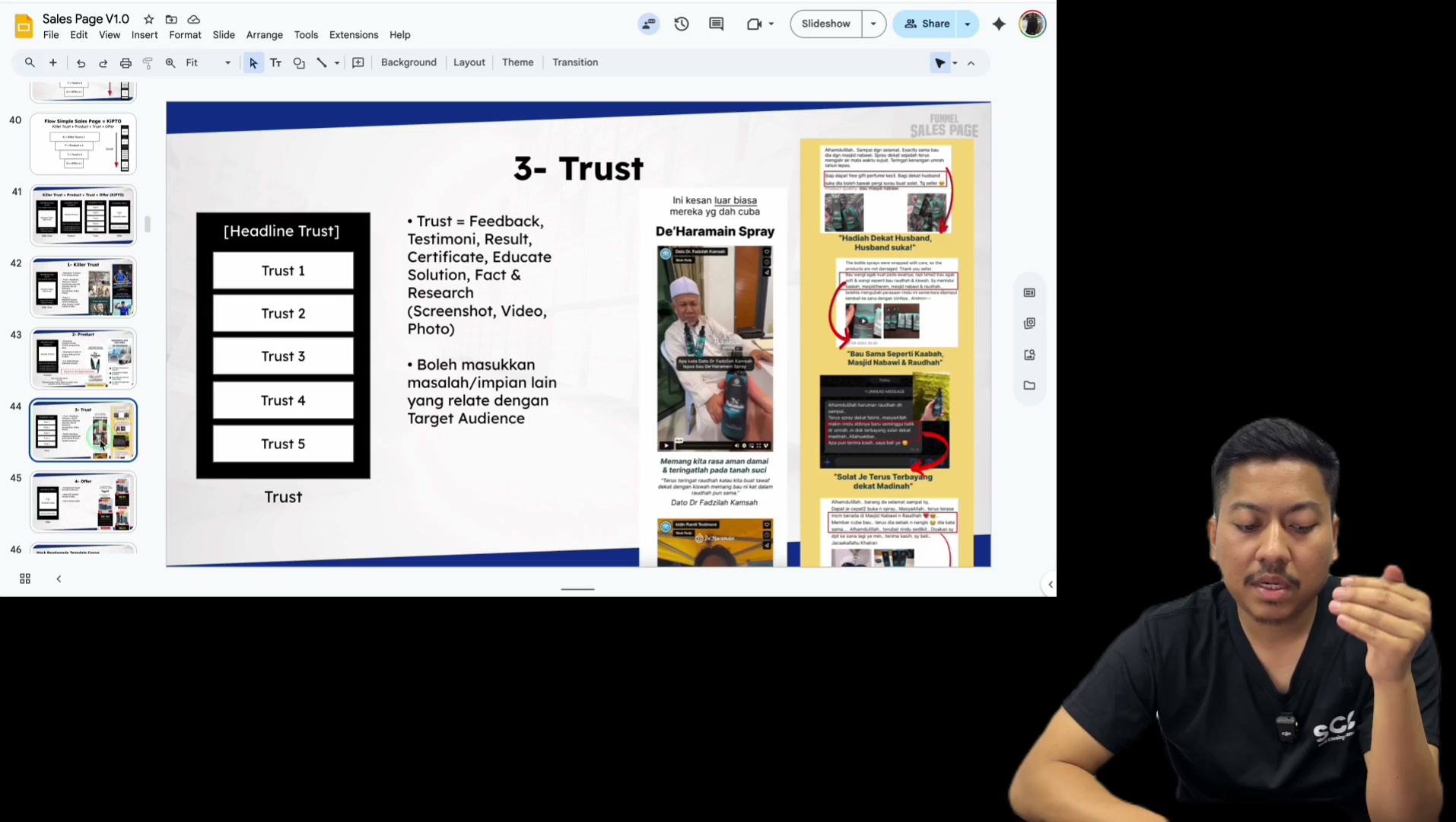Select slide 45 Offer thumbnail
Screen dimensions: 1456x822
tap(83, 502)
